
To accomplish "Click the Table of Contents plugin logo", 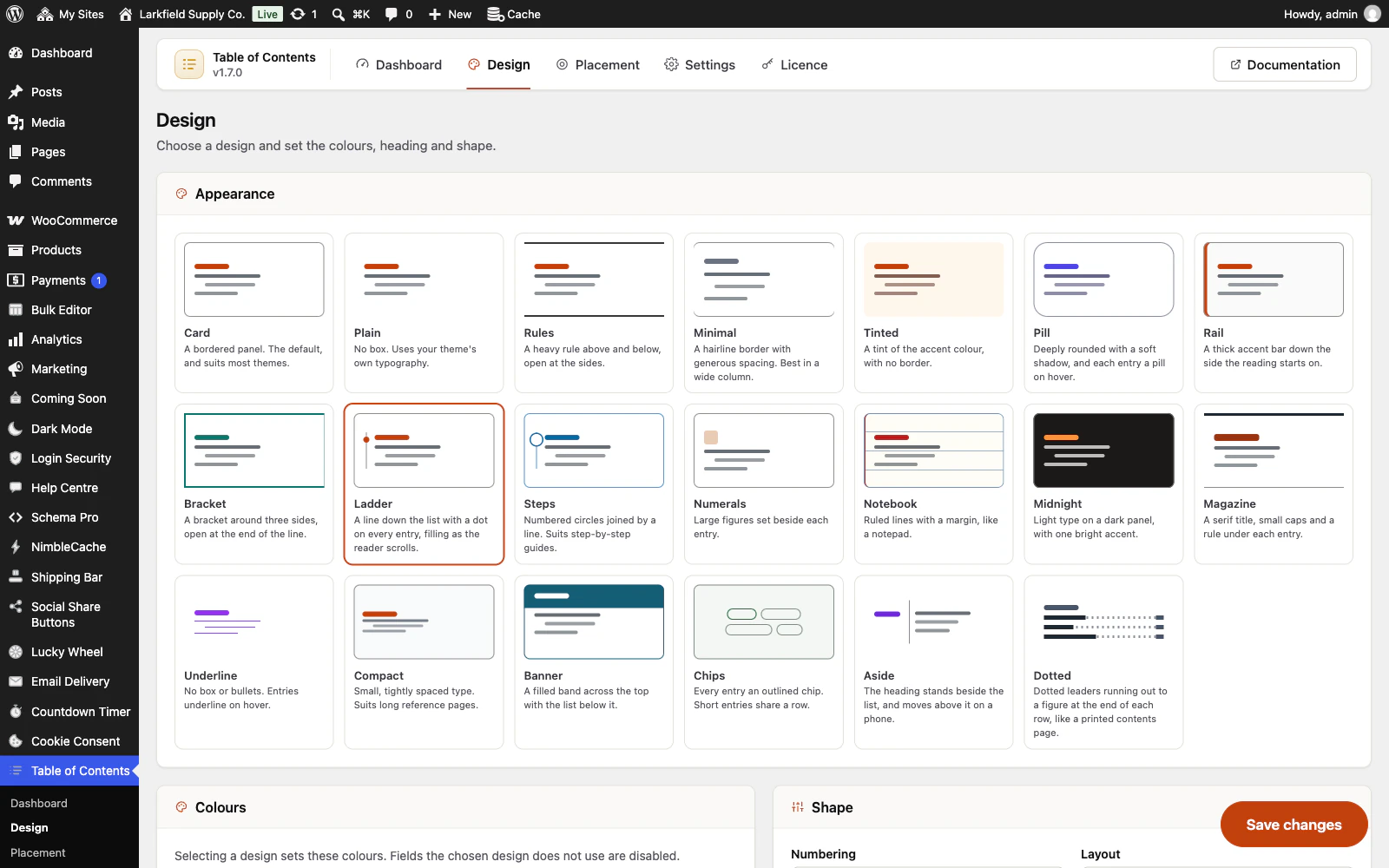I will tap(189, 64).
